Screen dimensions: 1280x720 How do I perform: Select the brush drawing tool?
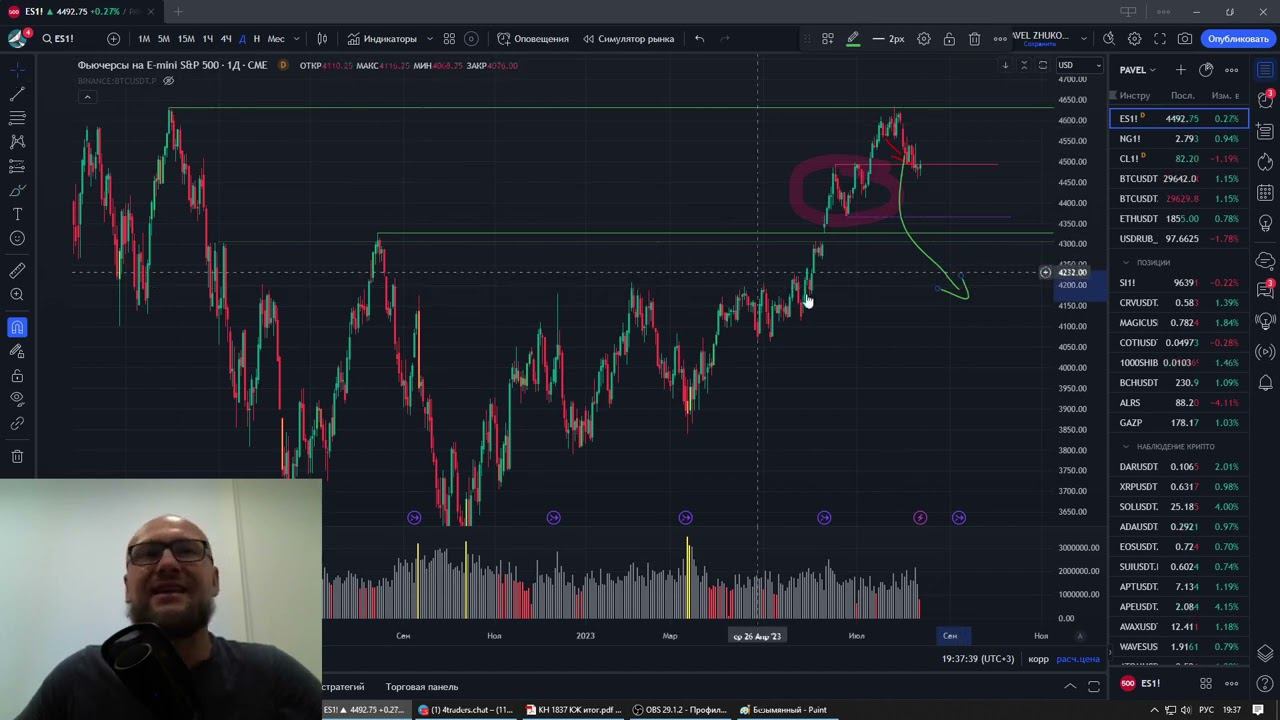pyautogui.click(x=17, y=190)
